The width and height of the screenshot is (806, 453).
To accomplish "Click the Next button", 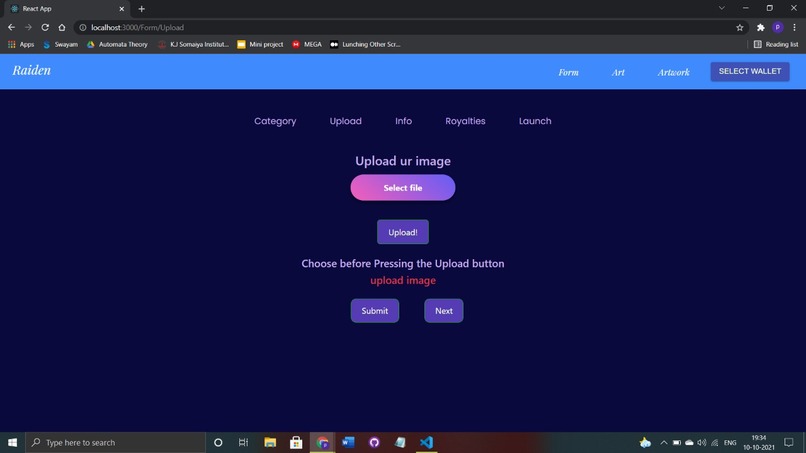I will click(x=444, y=311).
